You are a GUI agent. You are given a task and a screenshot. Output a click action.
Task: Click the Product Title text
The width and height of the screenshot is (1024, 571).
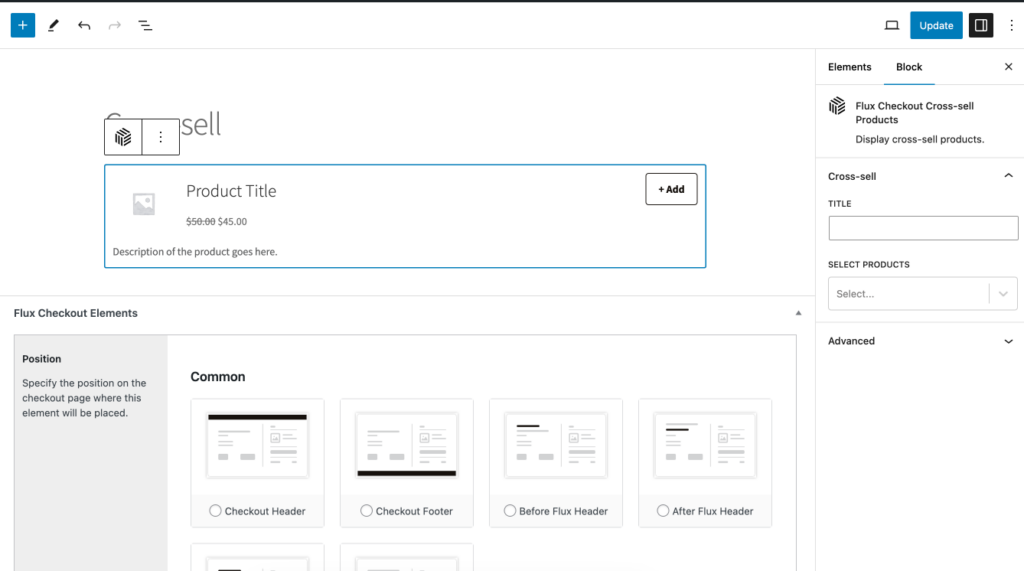pyautogui.click(x=231, y=191)
